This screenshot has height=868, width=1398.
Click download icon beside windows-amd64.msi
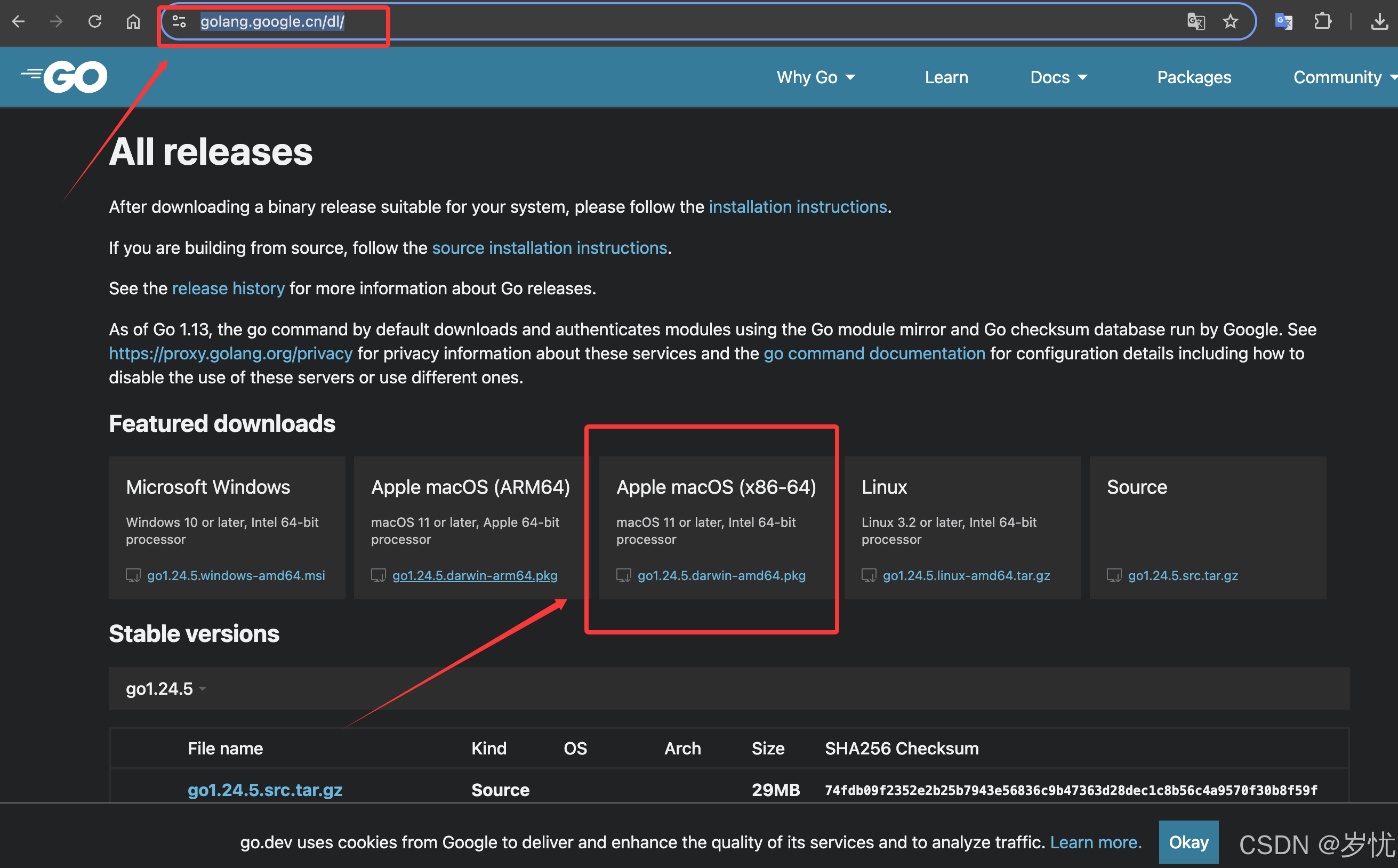pyautogui.click(x=133, y=575)
